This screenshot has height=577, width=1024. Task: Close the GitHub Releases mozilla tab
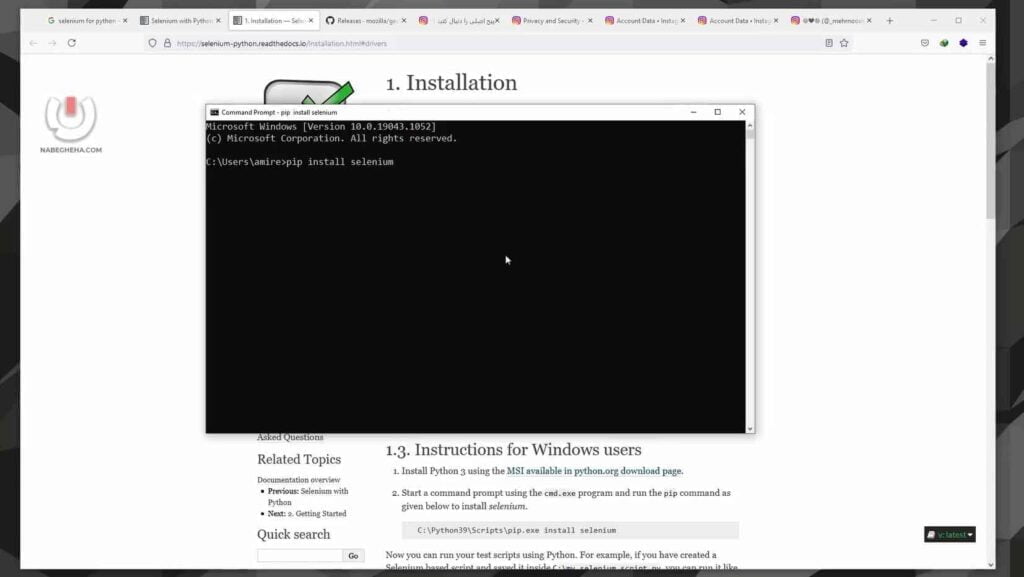click(404, 21)
